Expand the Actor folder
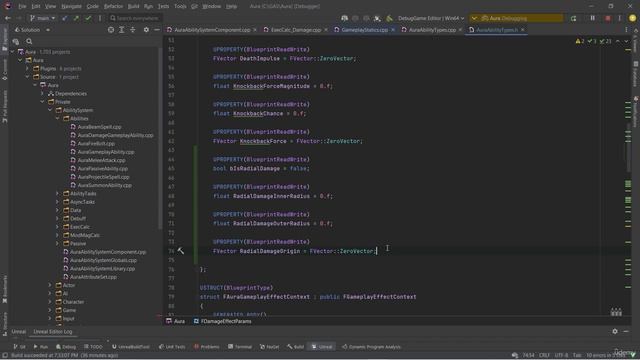The image size is (640, 360). 50,285
